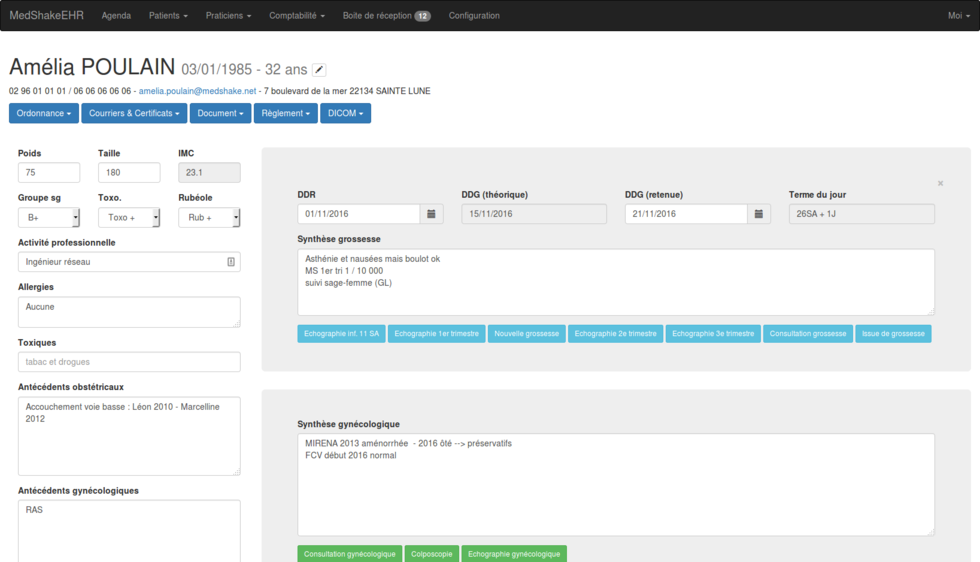Go to Configuration in the navbar

474,16
